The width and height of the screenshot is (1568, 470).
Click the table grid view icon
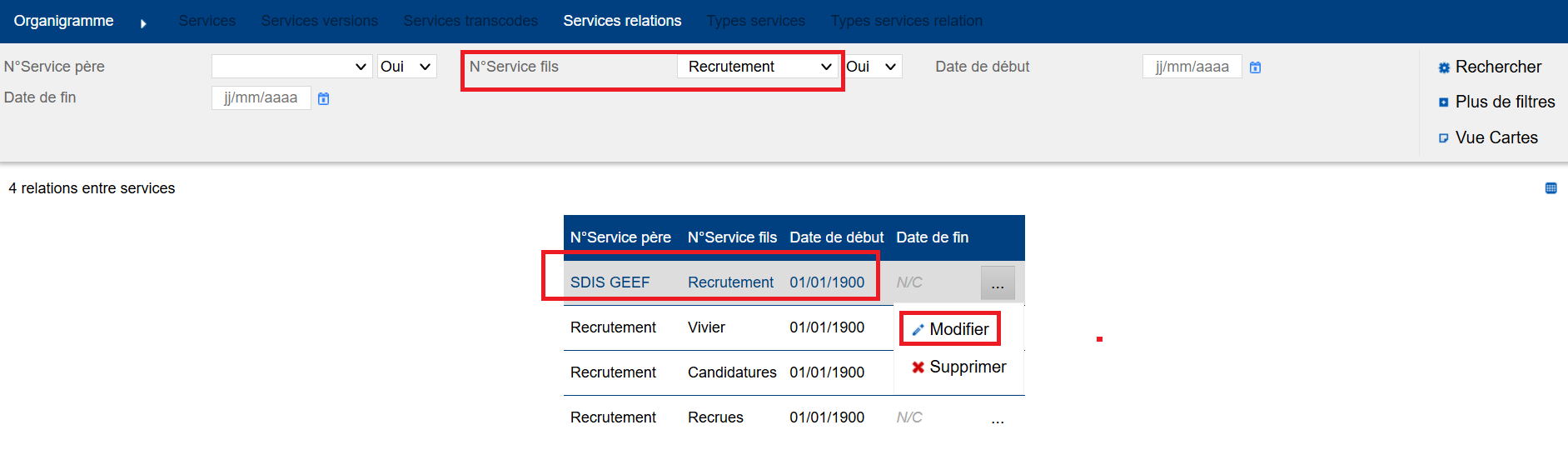tap(1551, 188)
